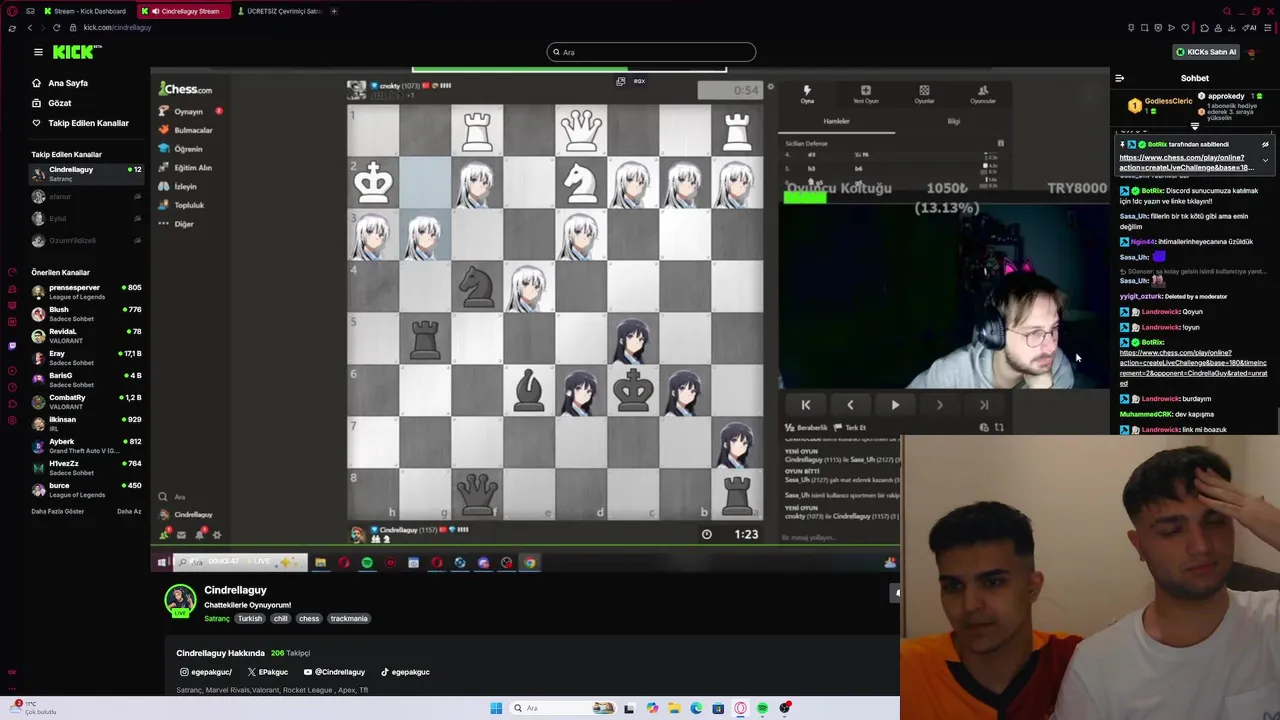Select Bilgi tab in chess panel

coord(953,121)
